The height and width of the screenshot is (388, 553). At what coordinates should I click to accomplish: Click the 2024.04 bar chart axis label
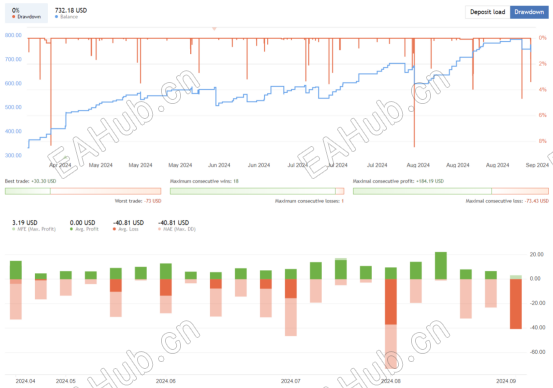tap(25, 381)
